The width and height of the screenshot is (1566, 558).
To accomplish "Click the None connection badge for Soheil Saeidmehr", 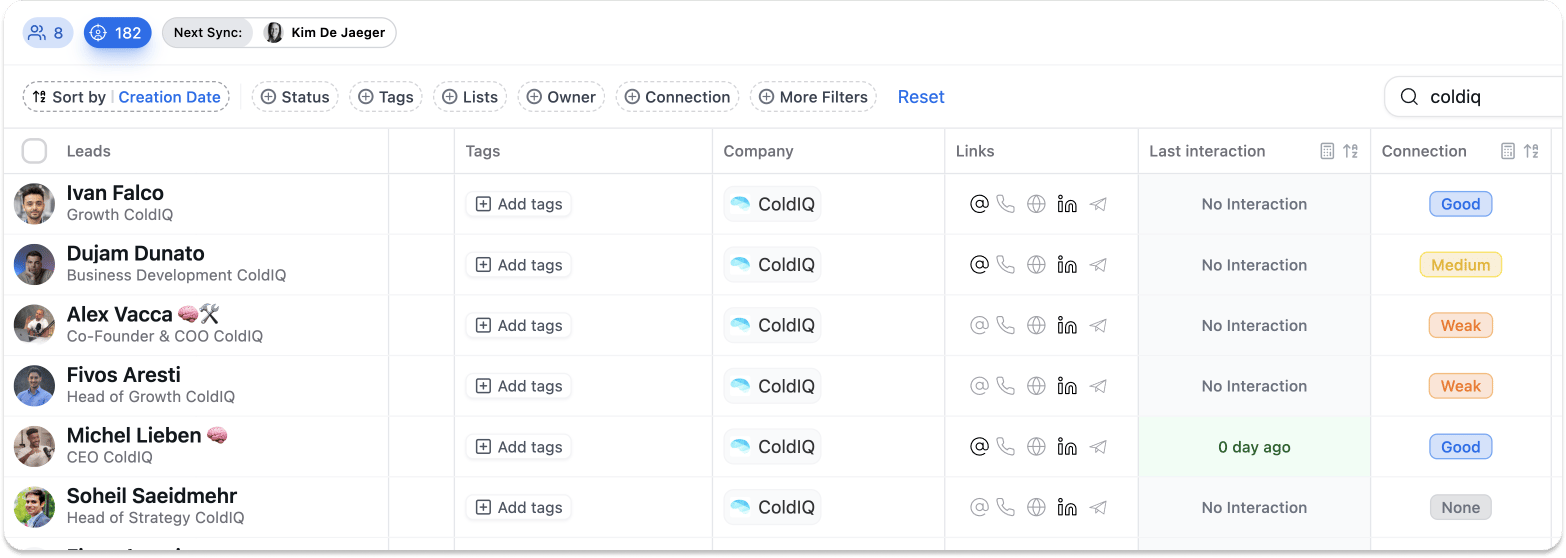I will pyautogui.click(x=1460, y=507).
